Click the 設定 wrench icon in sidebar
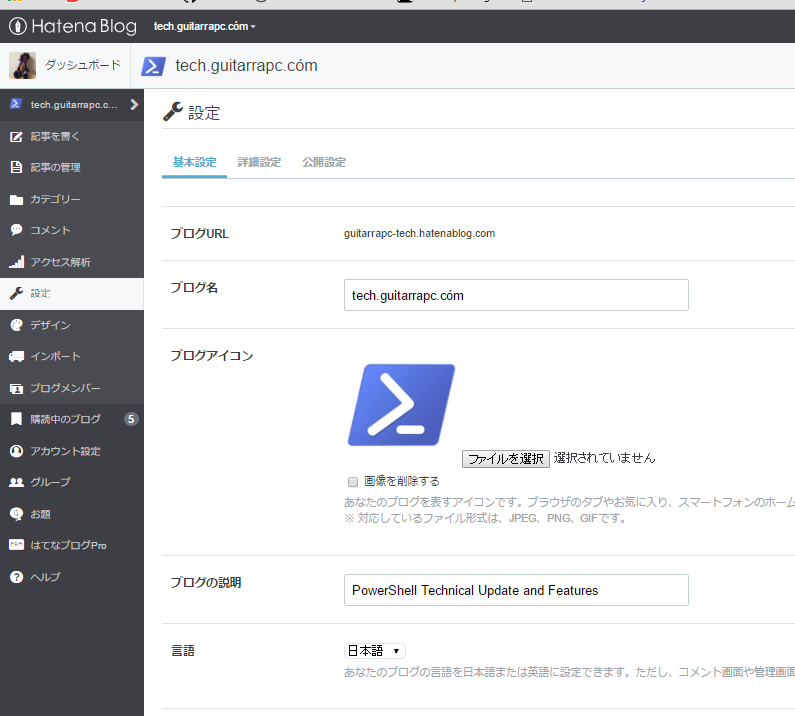Image resolution: width=795 pixels, height=716 pixels. point(16,293)
